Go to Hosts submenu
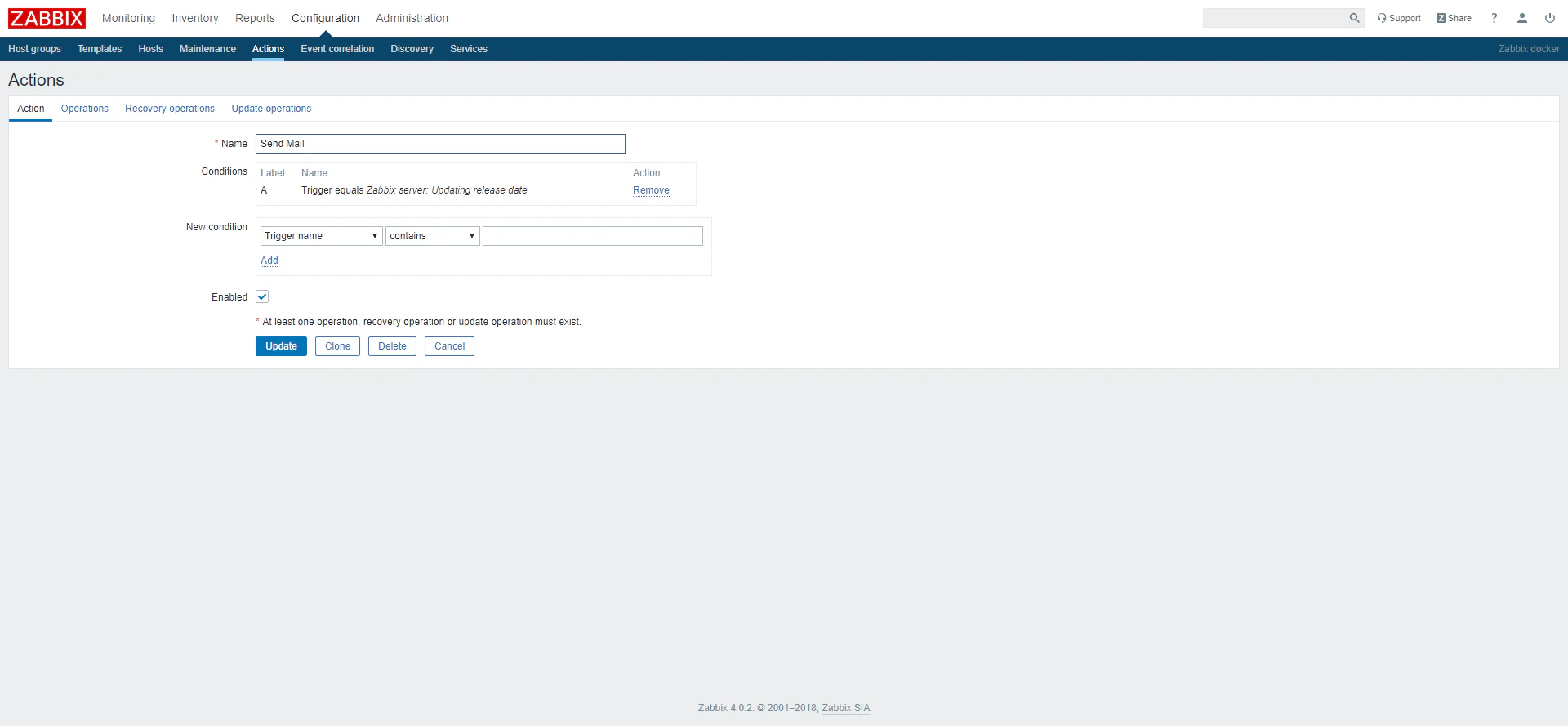This screenshot has height=726, width=1568. (150, 49)
